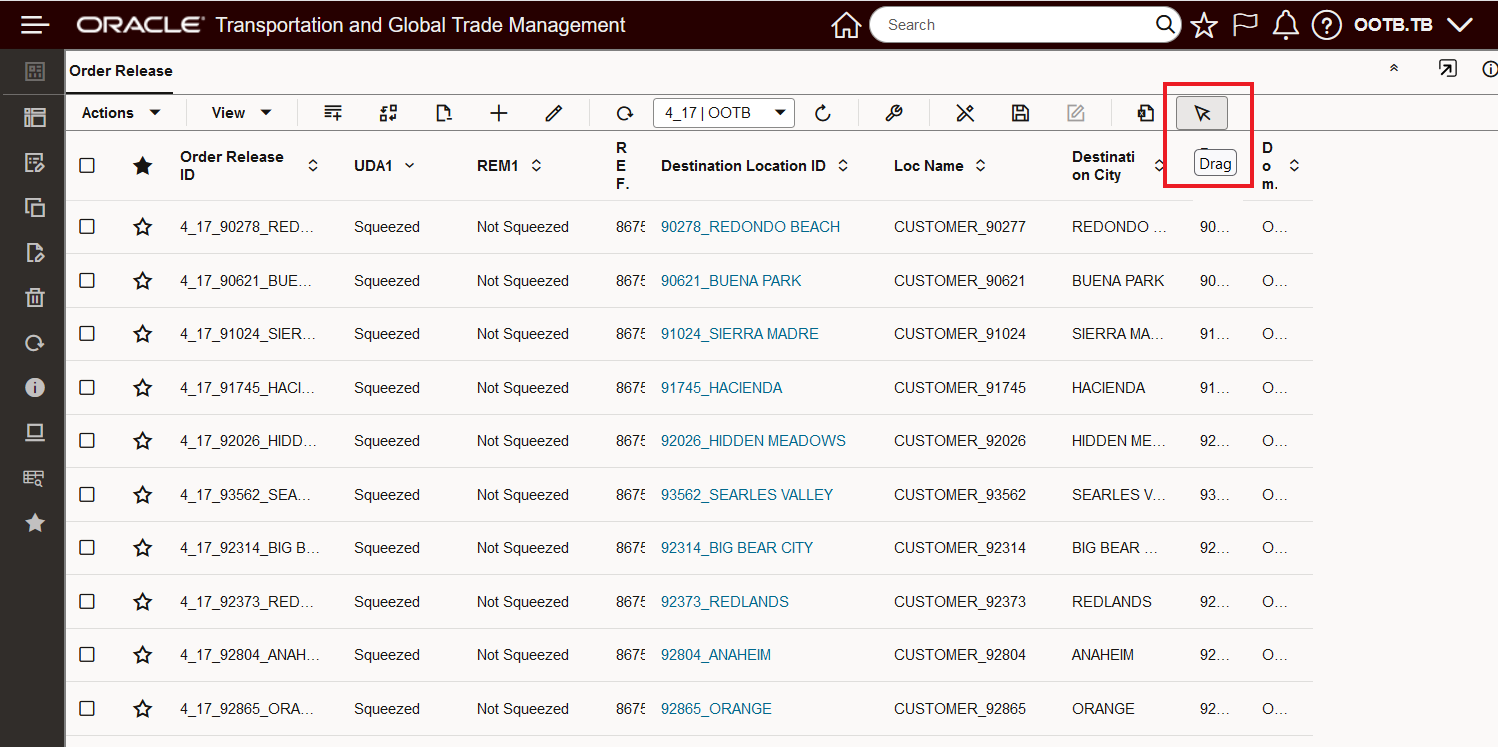Open the 93562_SEARLES VALLEY link
This screenshot has height=747, width=1498.
[747, 495]
